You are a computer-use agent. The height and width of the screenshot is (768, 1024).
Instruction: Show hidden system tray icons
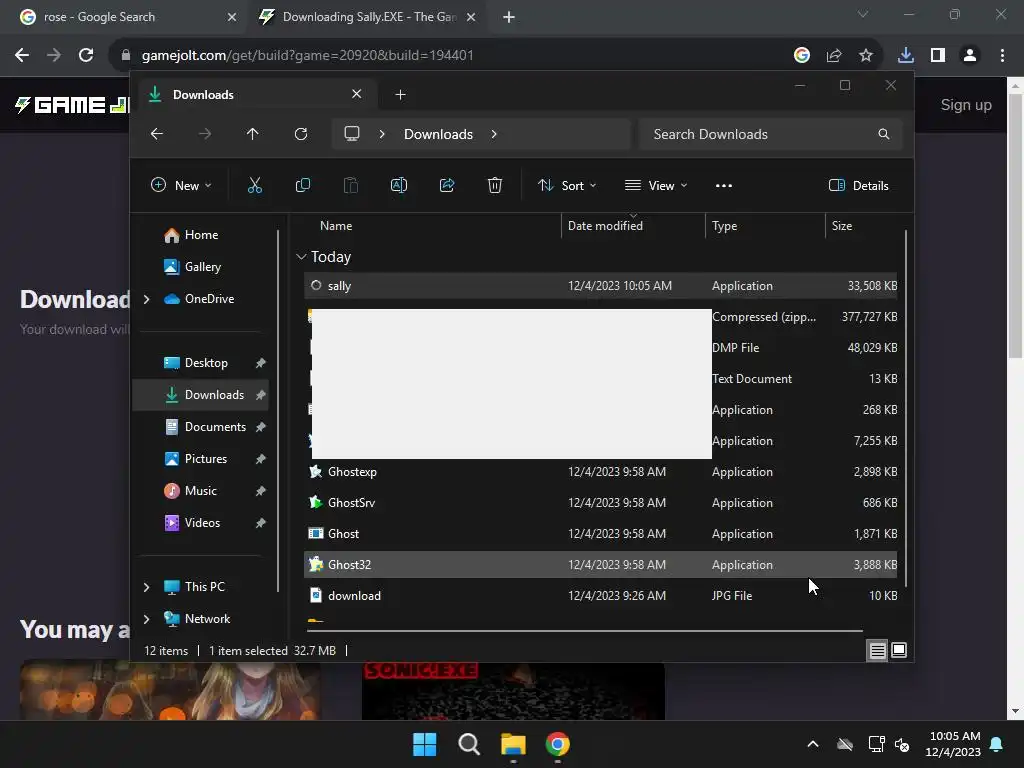812,744
